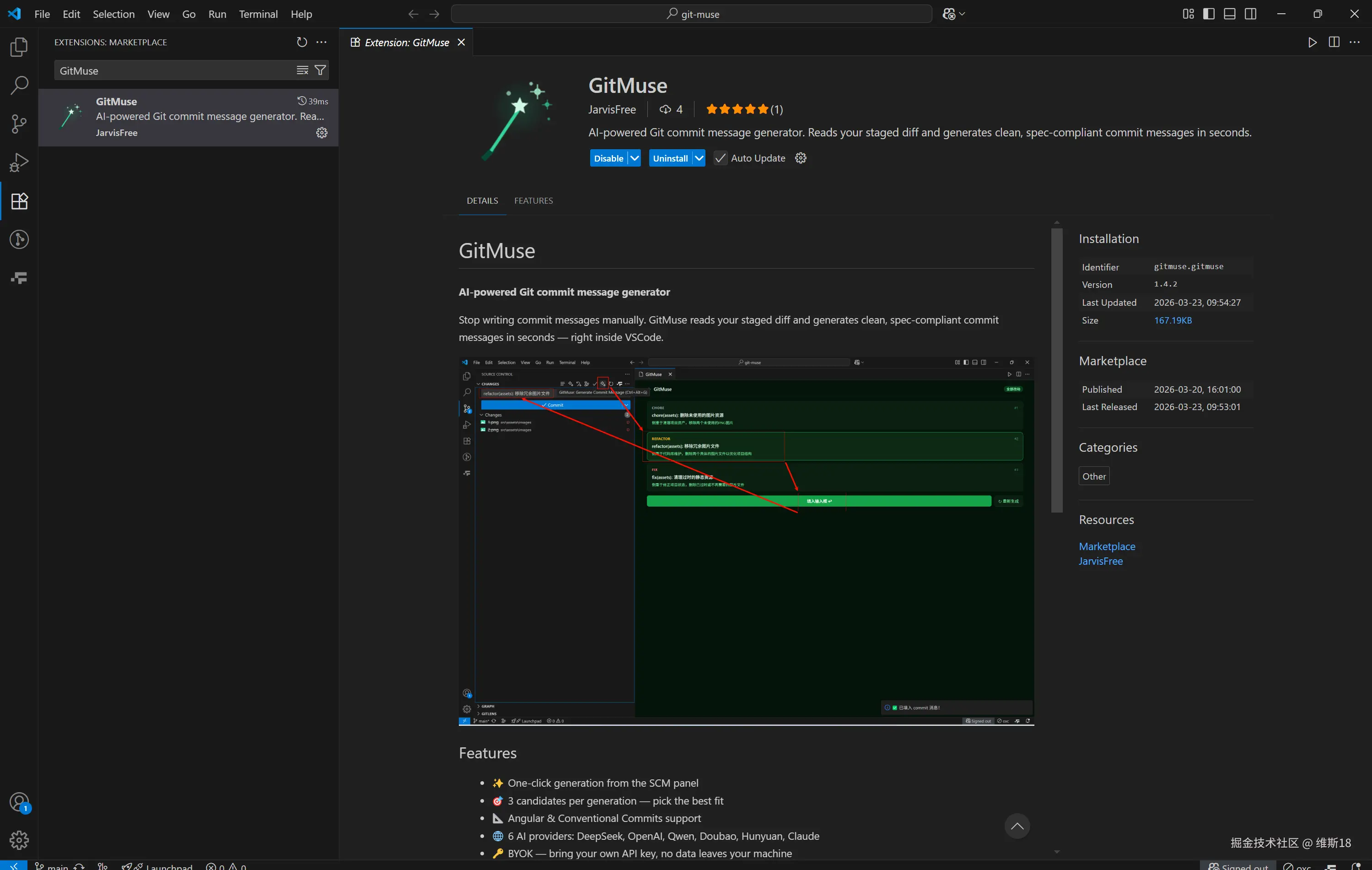Open manage gear for GitMuse list item
This screenshot has height=870, width=1372.
tap(321, 133)
